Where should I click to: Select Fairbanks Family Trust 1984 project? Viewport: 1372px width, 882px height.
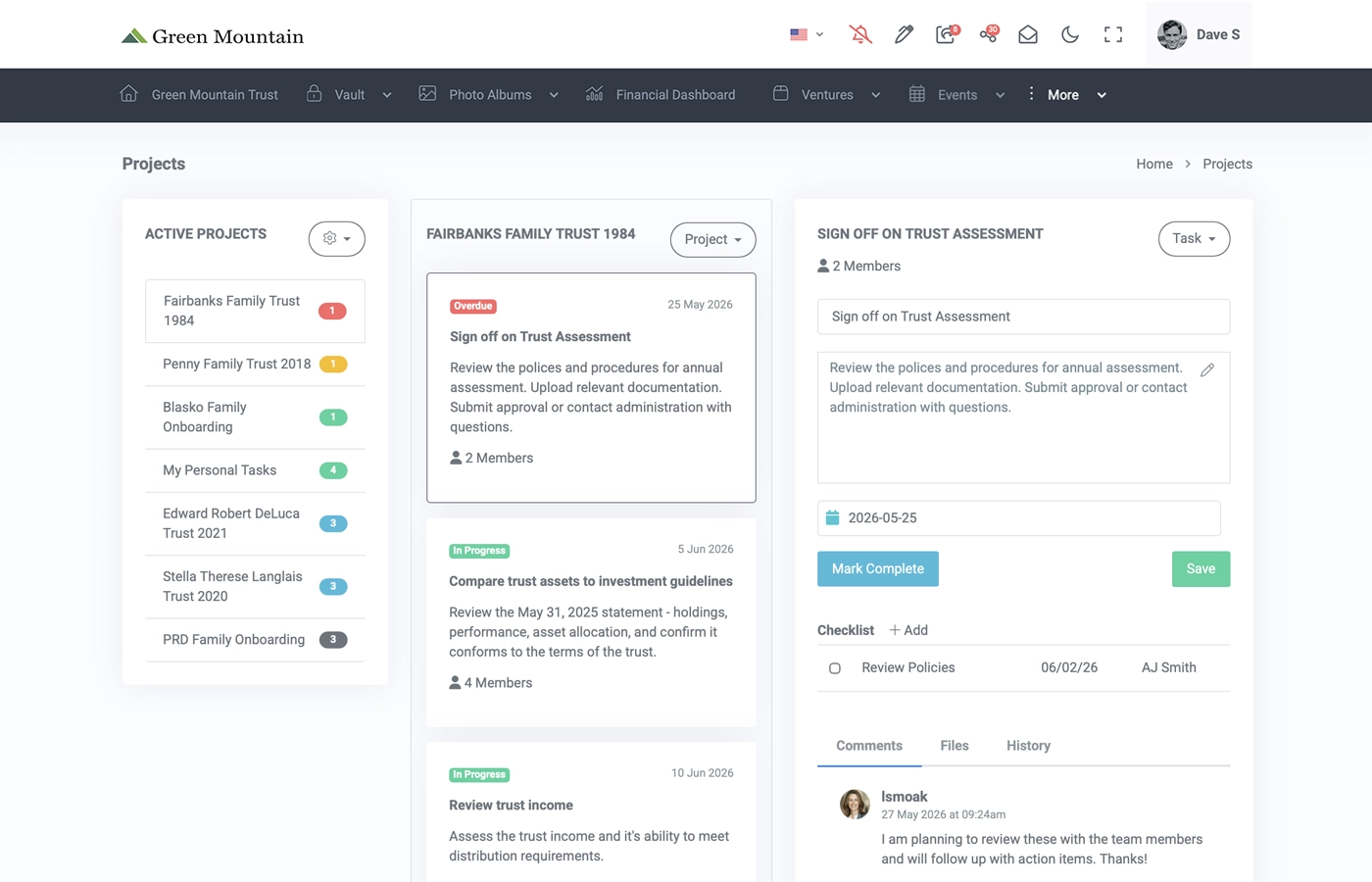pos(255,311)
